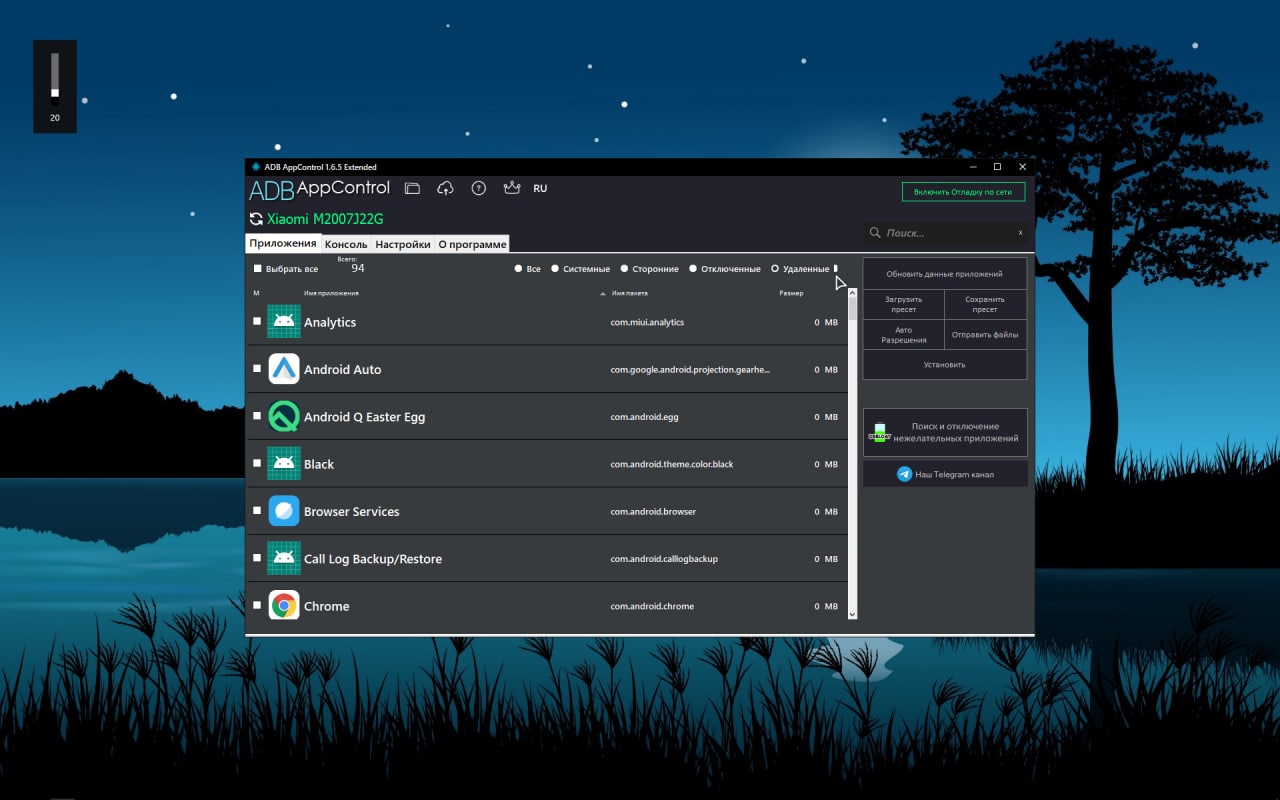Sort by Размер column header
The width and height of the screenshot is (1280, 800).
(x=791, y=293)
